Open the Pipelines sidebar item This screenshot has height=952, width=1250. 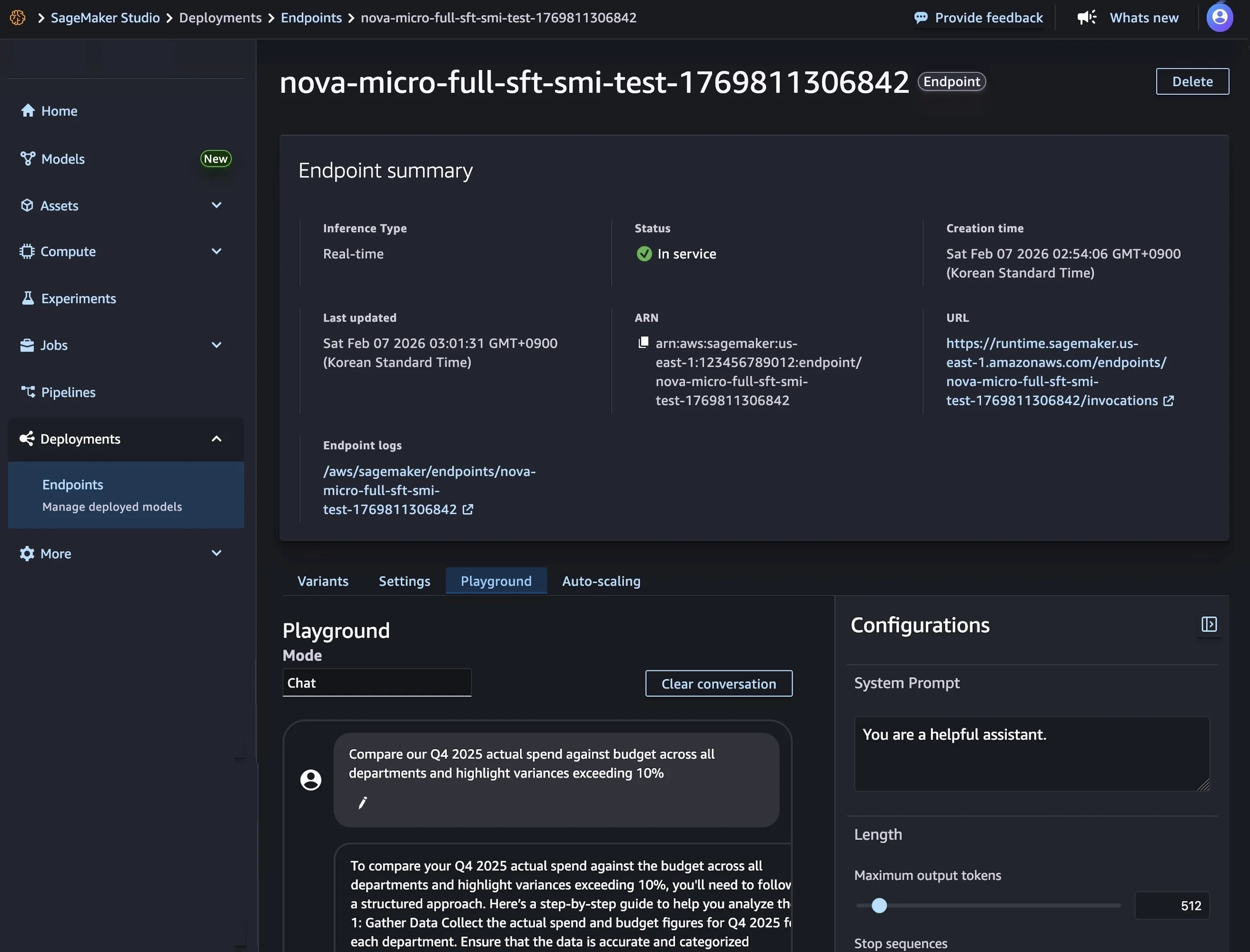click(68, 392)
